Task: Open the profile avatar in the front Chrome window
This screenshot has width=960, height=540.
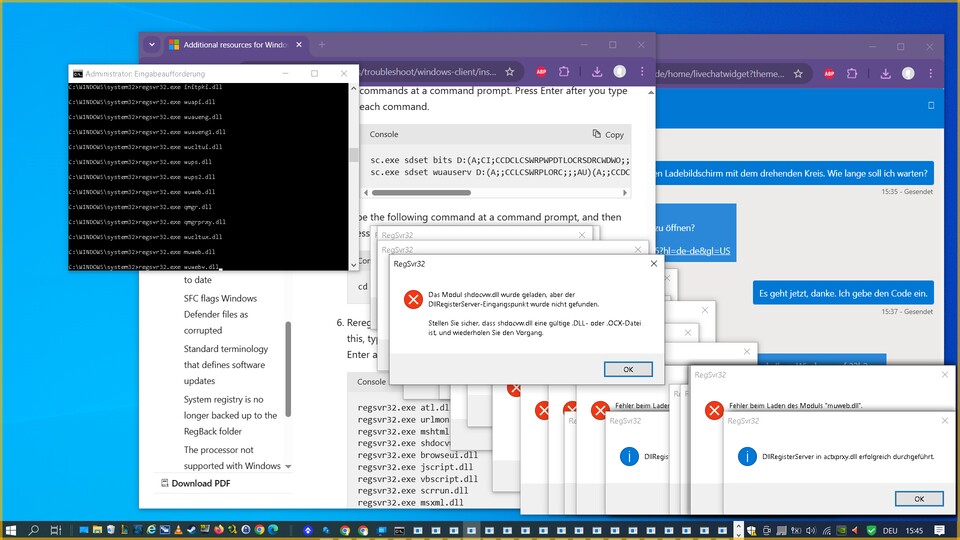Action: (620, 72)
